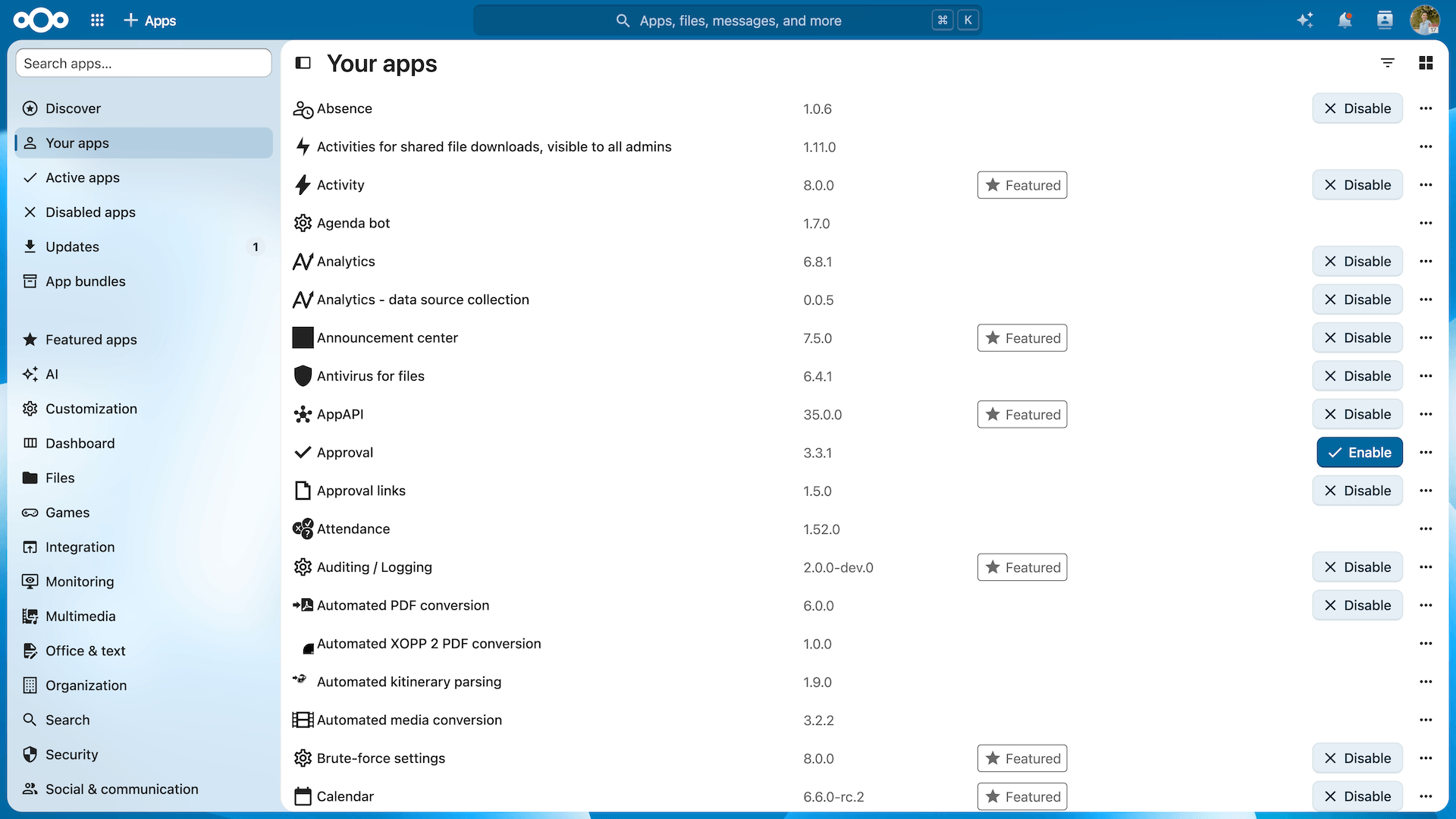Enable the Approval app

click(1360, 453)
